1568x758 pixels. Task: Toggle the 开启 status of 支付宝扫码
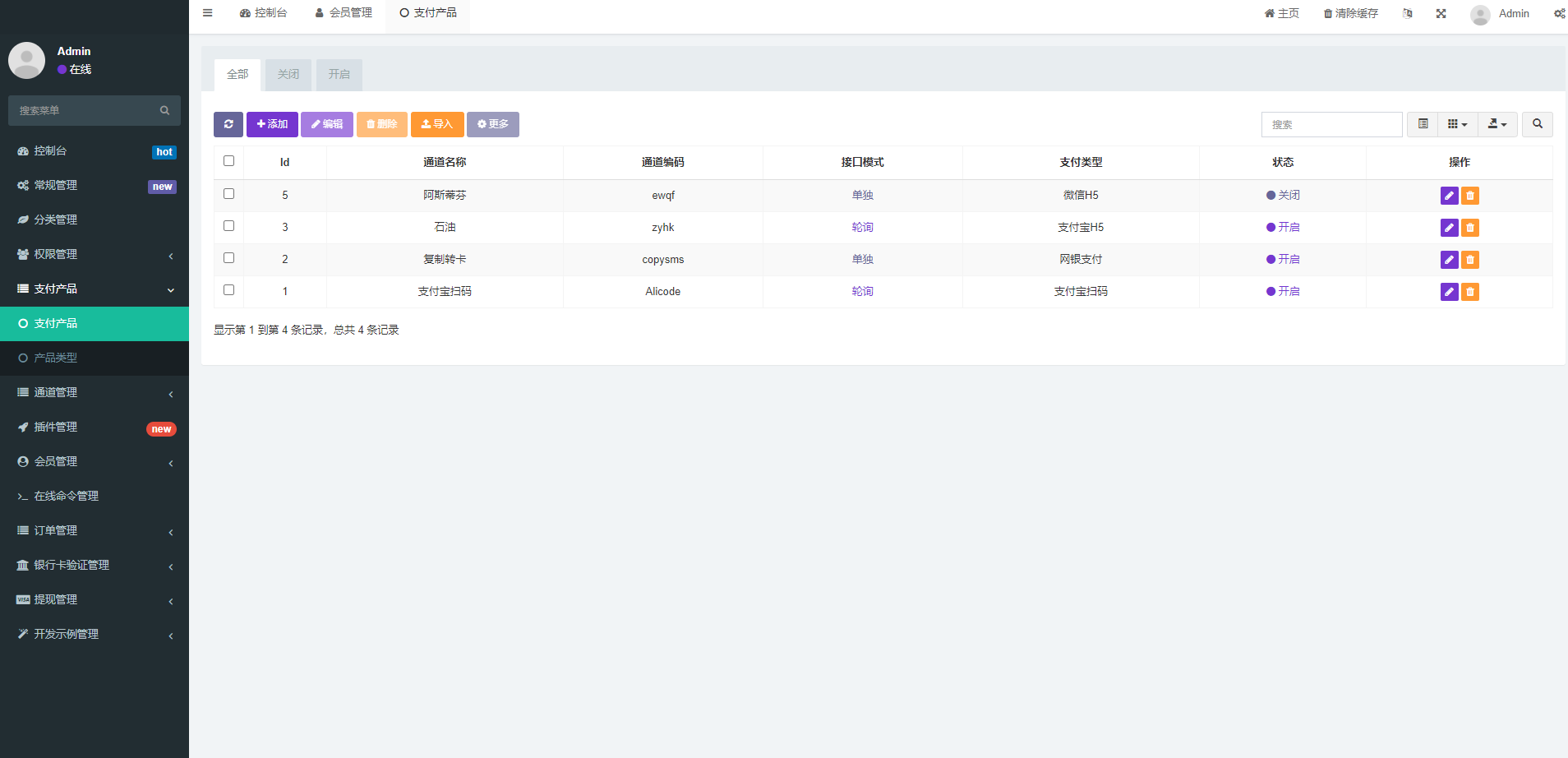[x=1283, y=292]
